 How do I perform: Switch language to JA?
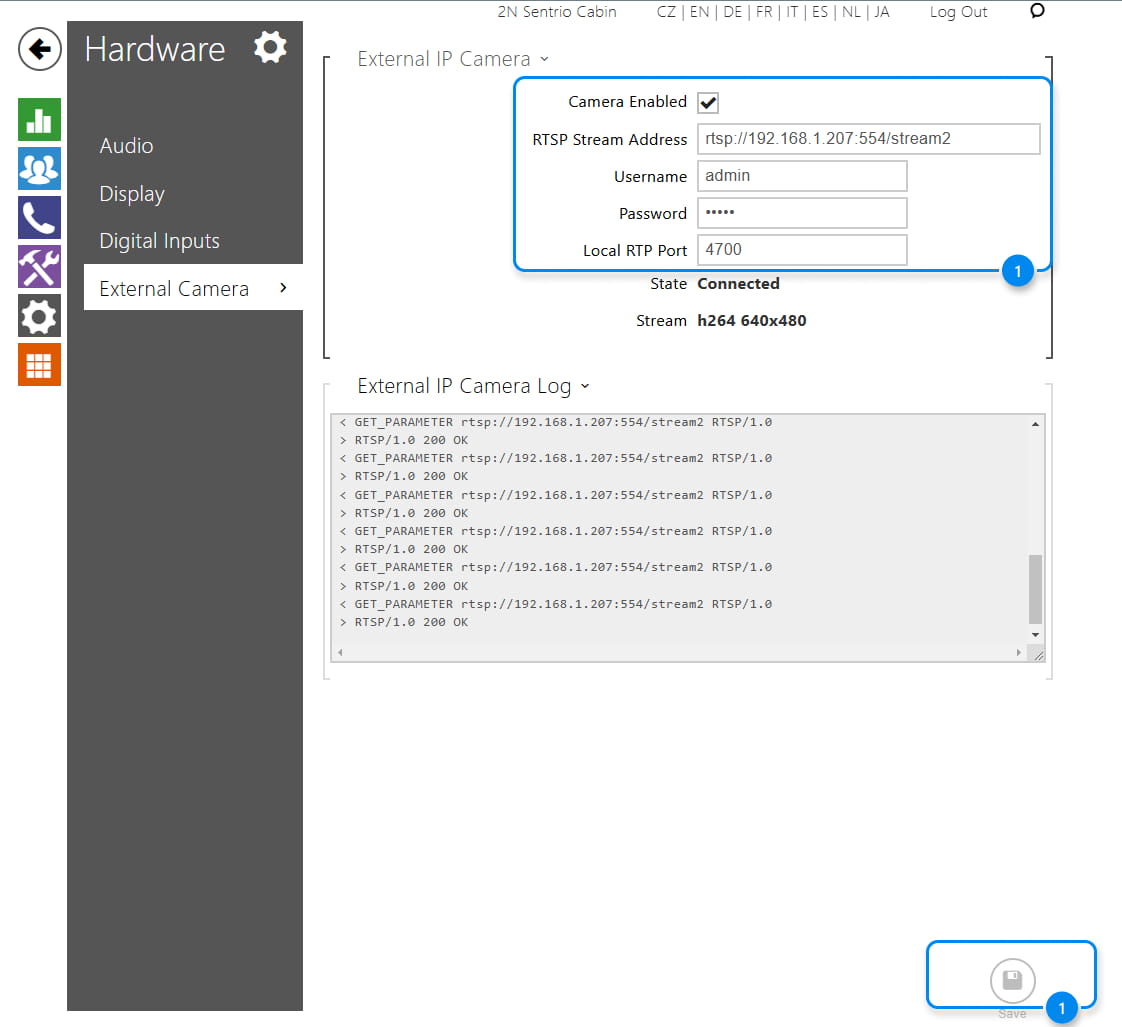pyautogui.click(x=882, y=12)
